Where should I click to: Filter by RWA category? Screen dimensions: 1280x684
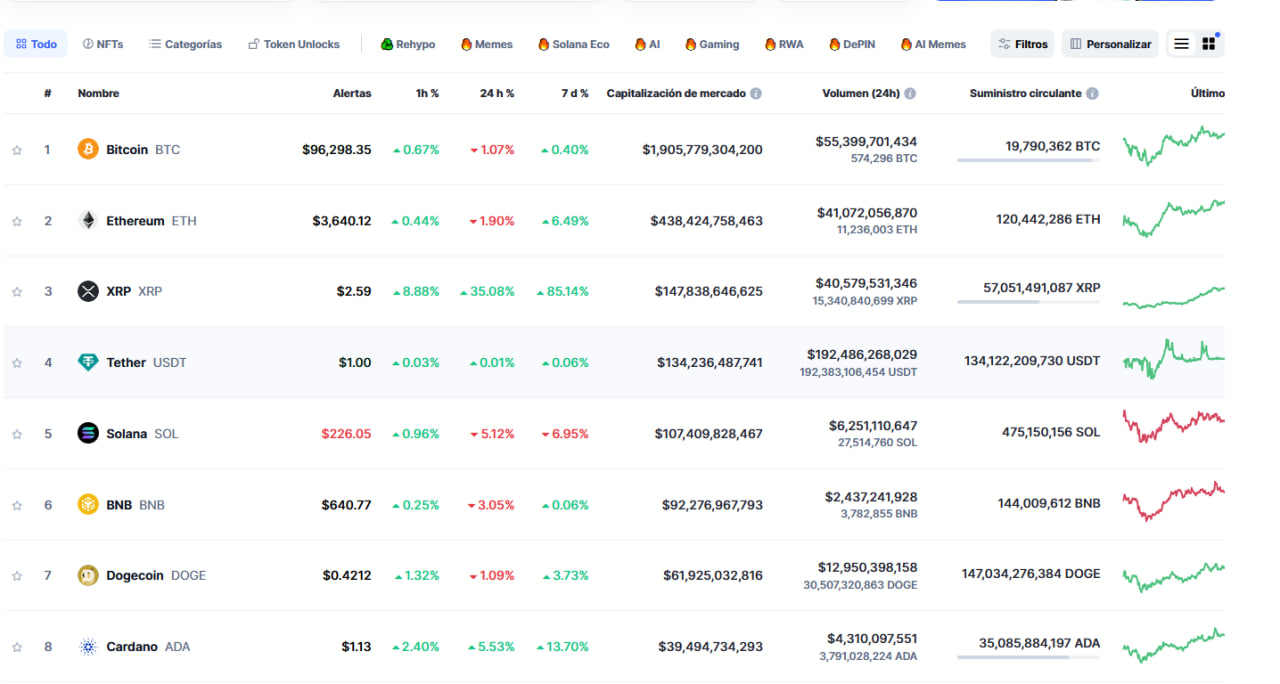[x=784, y=44]
